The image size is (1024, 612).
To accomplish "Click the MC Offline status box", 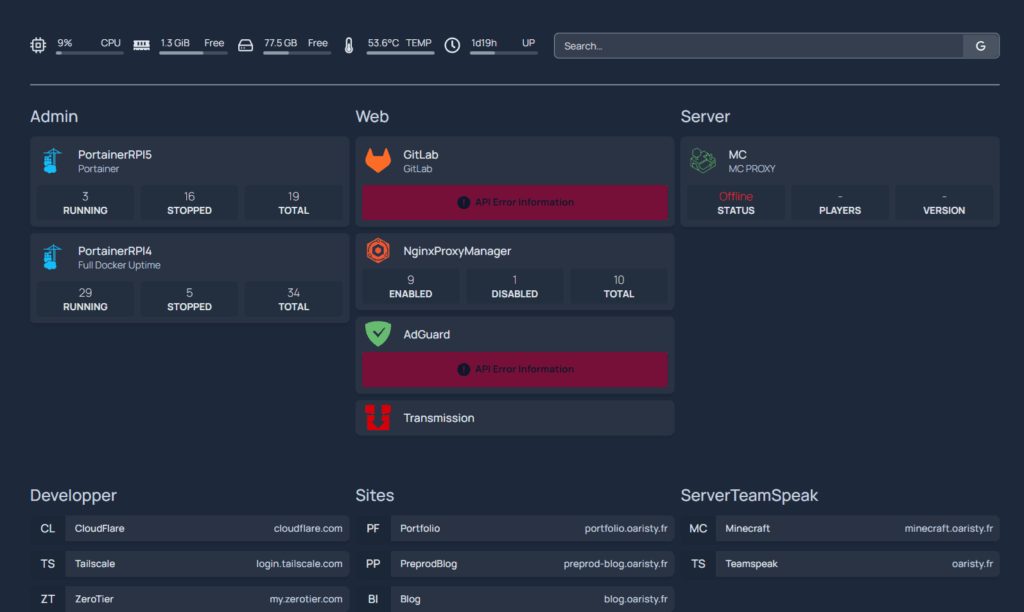I will 736,203.
